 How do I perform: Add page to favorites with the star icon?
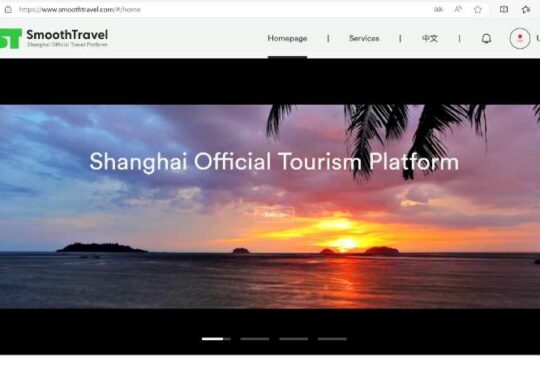(478, 9)
